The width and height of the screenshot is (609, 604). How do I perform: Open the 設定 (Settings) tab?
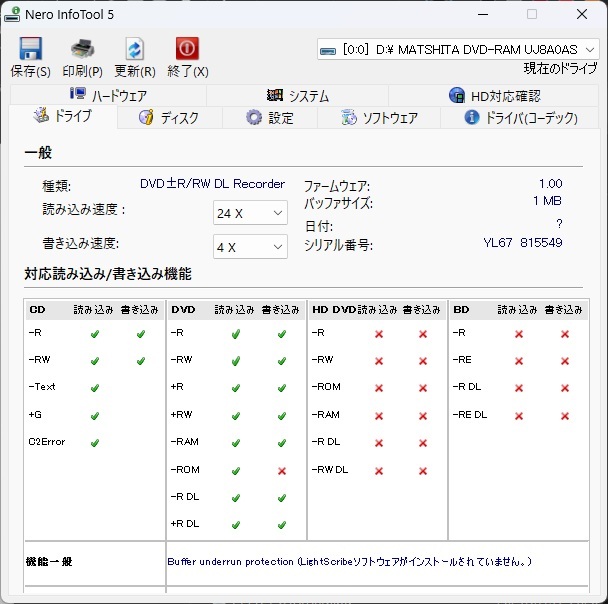270,117
